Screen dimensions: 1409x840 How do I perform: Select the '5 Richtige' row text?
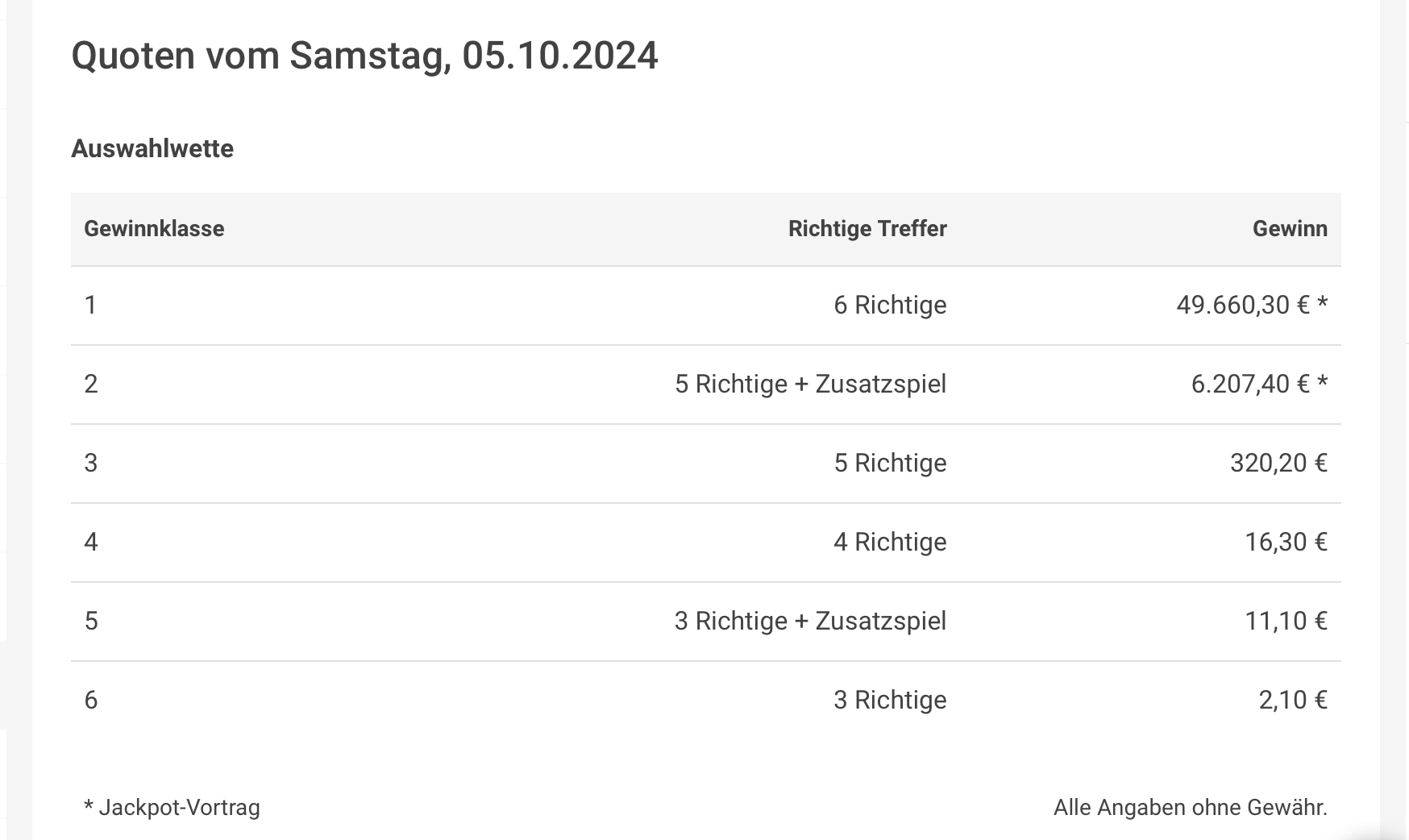click(x=890, y=464)
